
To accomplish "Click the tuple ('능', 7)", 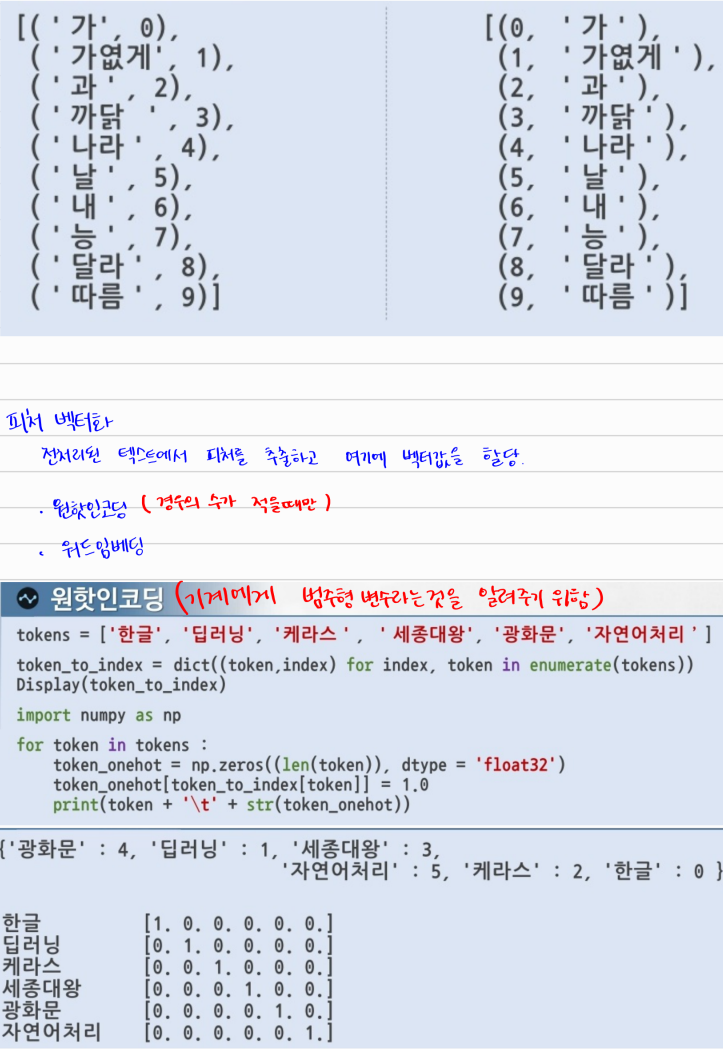I will (x=112, y=237).
